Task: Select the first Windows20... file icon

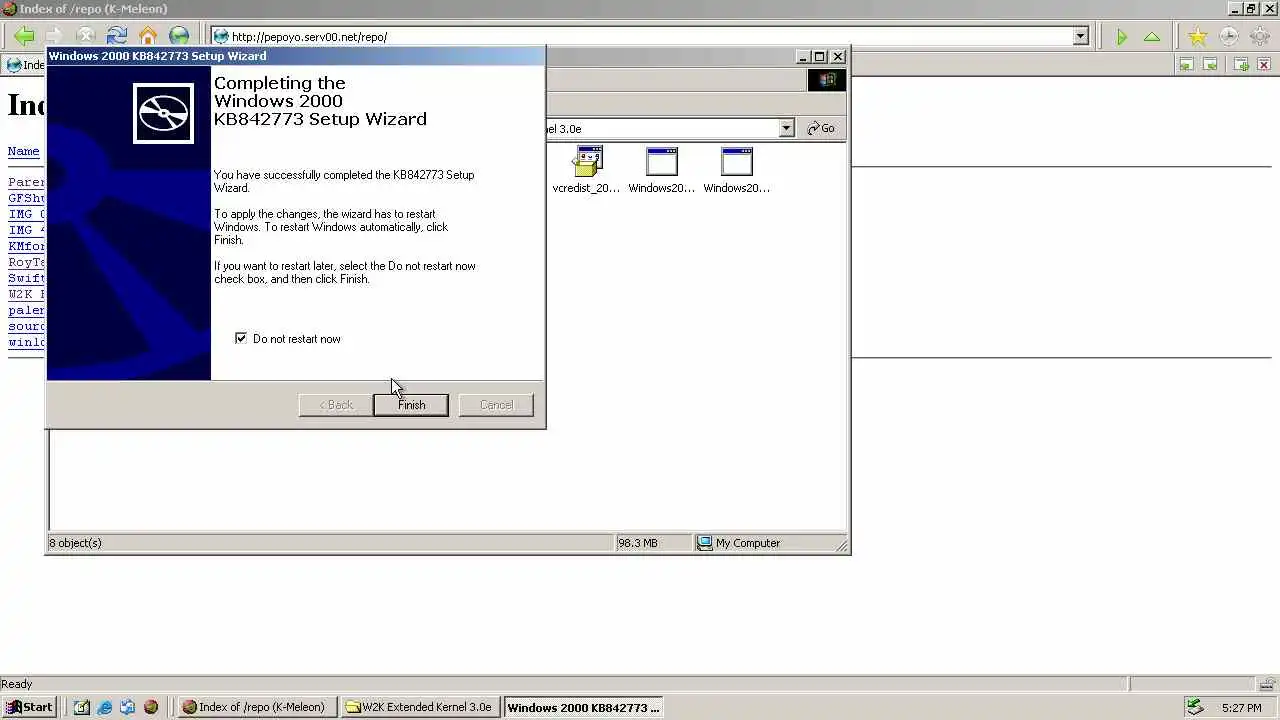Action: click(661, 169)
